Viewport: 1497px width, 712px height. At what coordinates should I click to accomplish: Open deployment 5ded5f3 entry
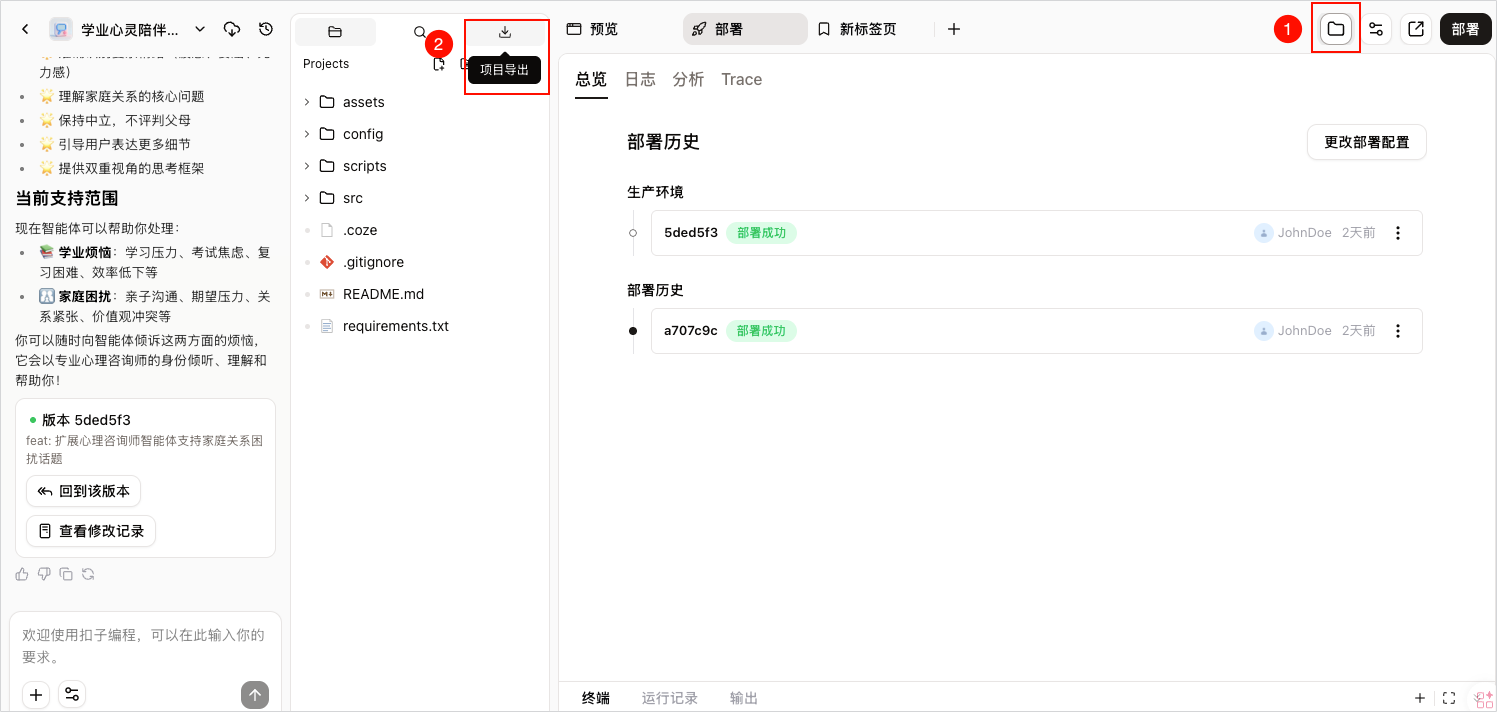pyautogui.click(x=1036, y=233)
